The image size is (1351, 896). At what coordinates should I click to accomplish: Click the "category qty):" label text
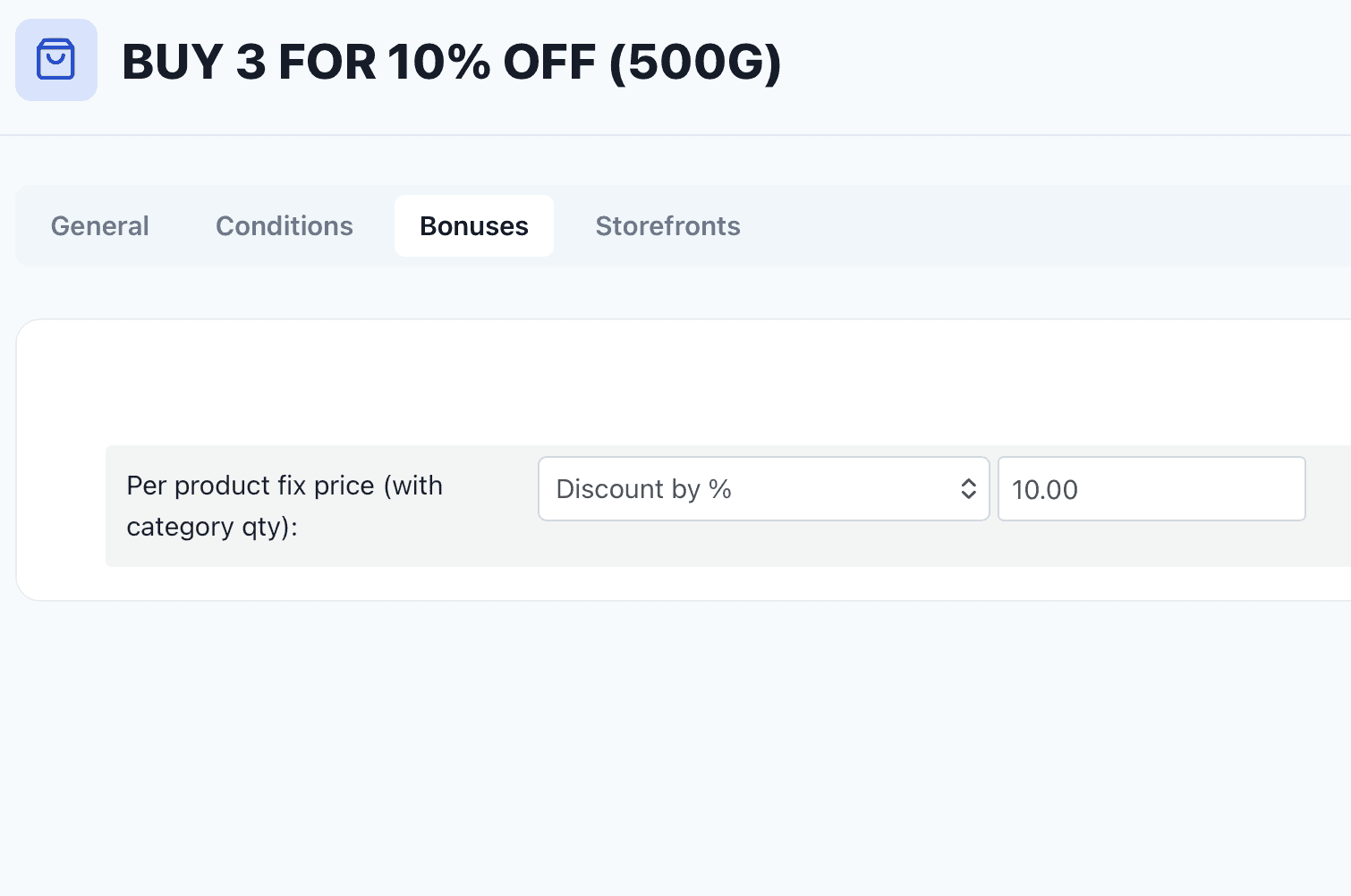pos(212,527)
